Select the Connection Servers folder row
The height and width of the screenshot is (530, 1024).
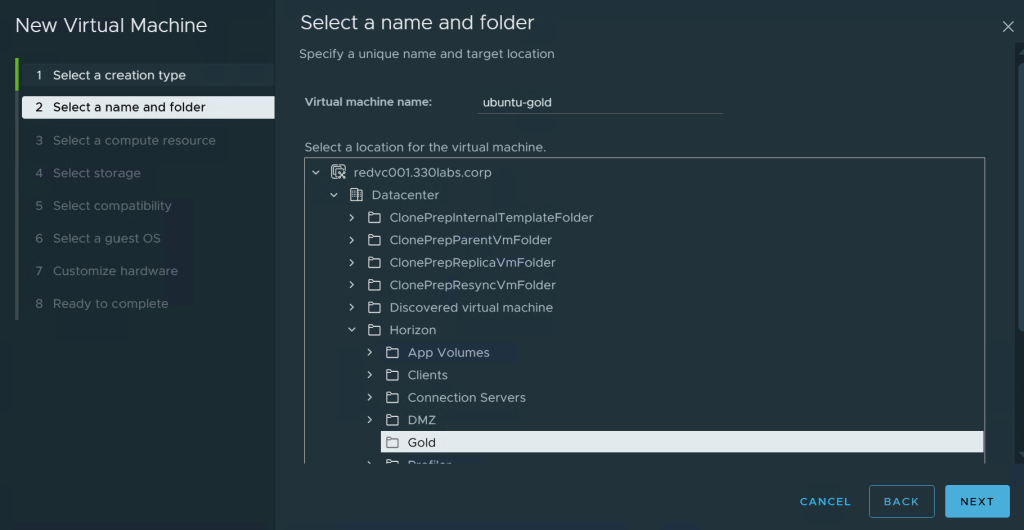tap(466, 398)
